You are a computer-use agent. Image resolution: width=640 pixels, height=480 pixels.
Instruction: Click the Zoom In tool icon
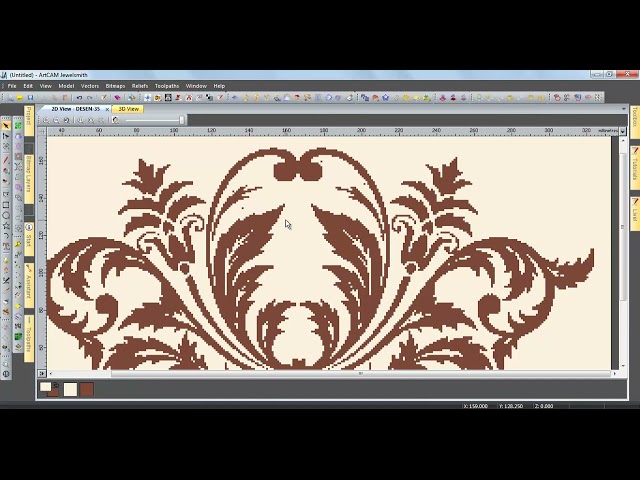46,120
